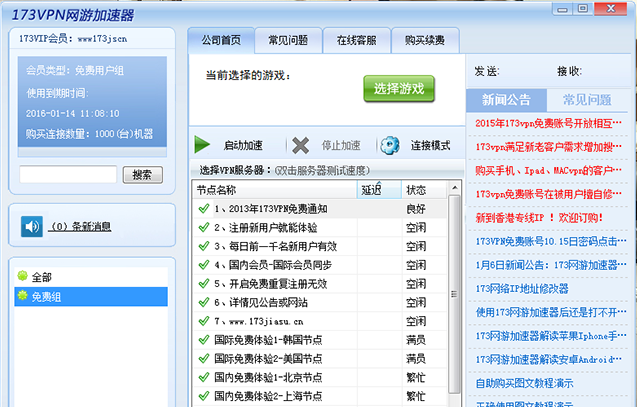Open news 使用173网游加速器后还是打不开

point(551,312)
